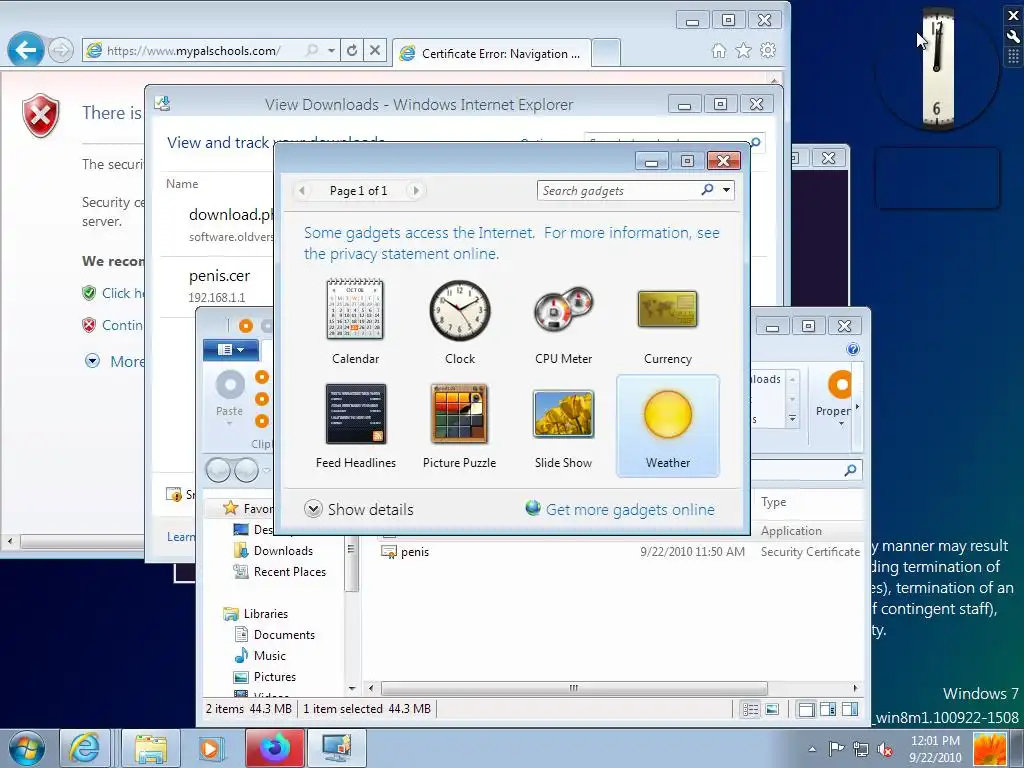Screen dimensions: 1024x768
Task: Stop loading page in Internet Explorer
Action: click(375, 50)
